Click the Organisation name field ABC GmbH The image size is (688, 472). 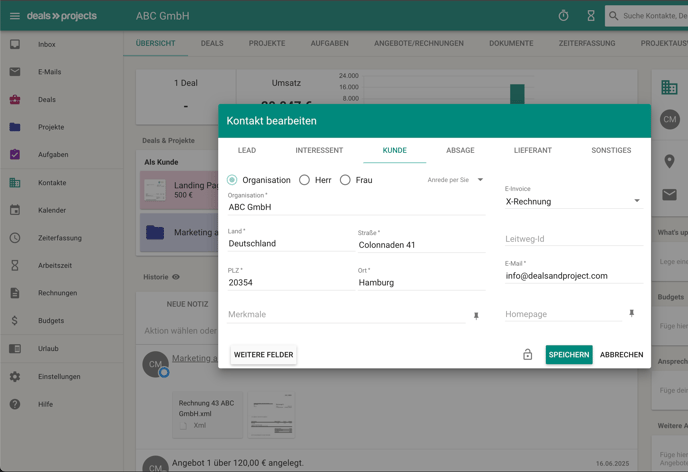(356, 207)
